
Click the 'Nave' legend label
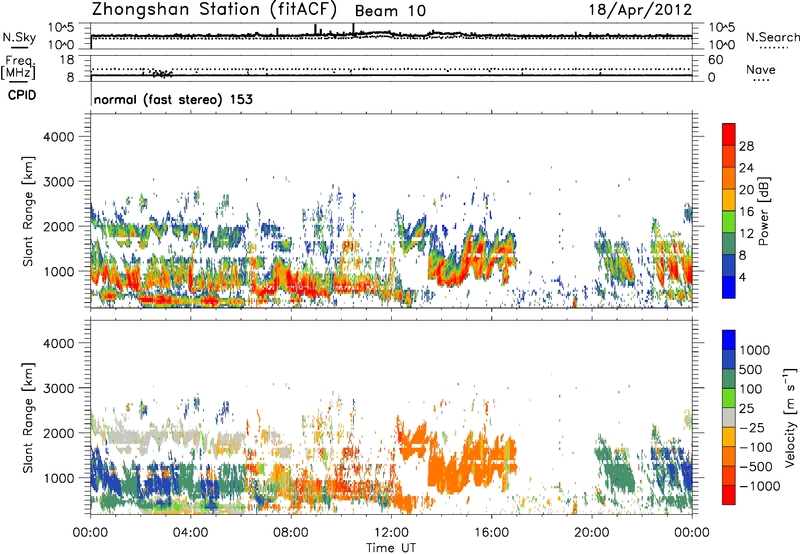(x=761, y=69)
